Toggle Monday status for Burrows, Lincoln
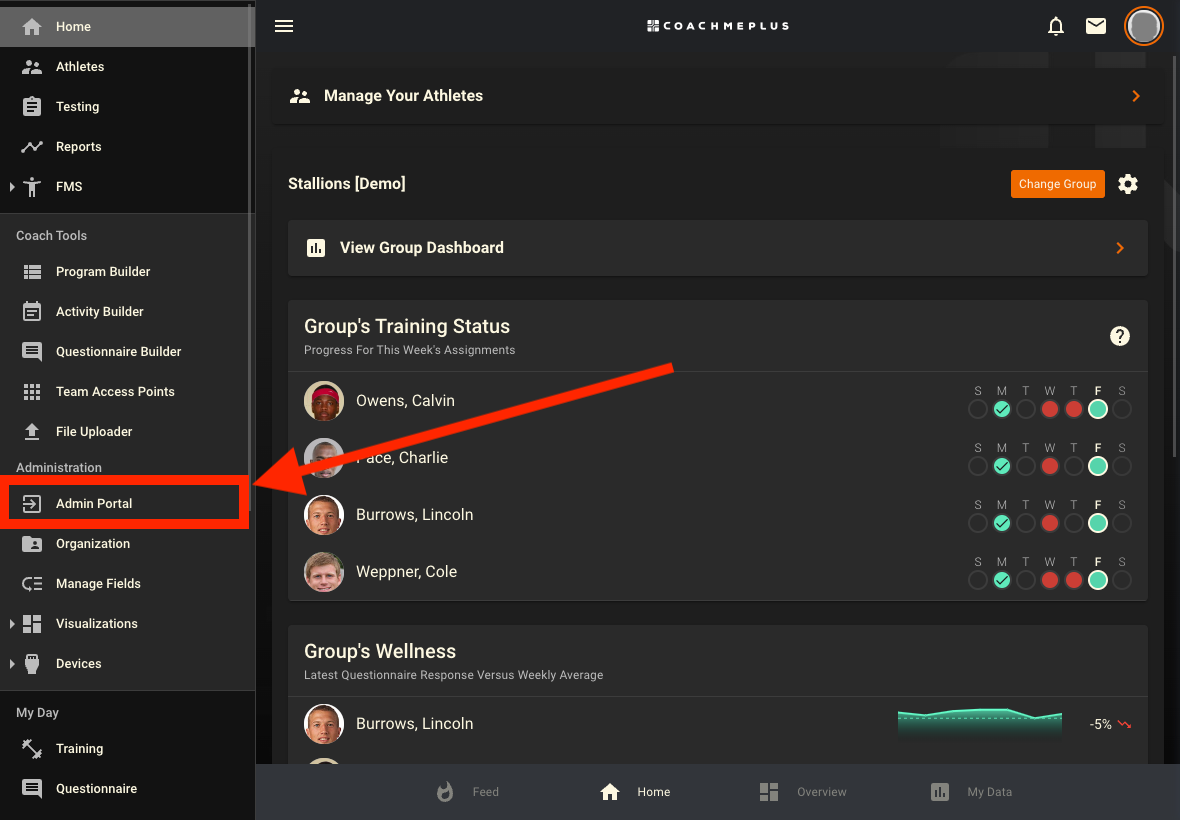The width and height of the screenshot is (1180, 820). [x=1001, y=523]
